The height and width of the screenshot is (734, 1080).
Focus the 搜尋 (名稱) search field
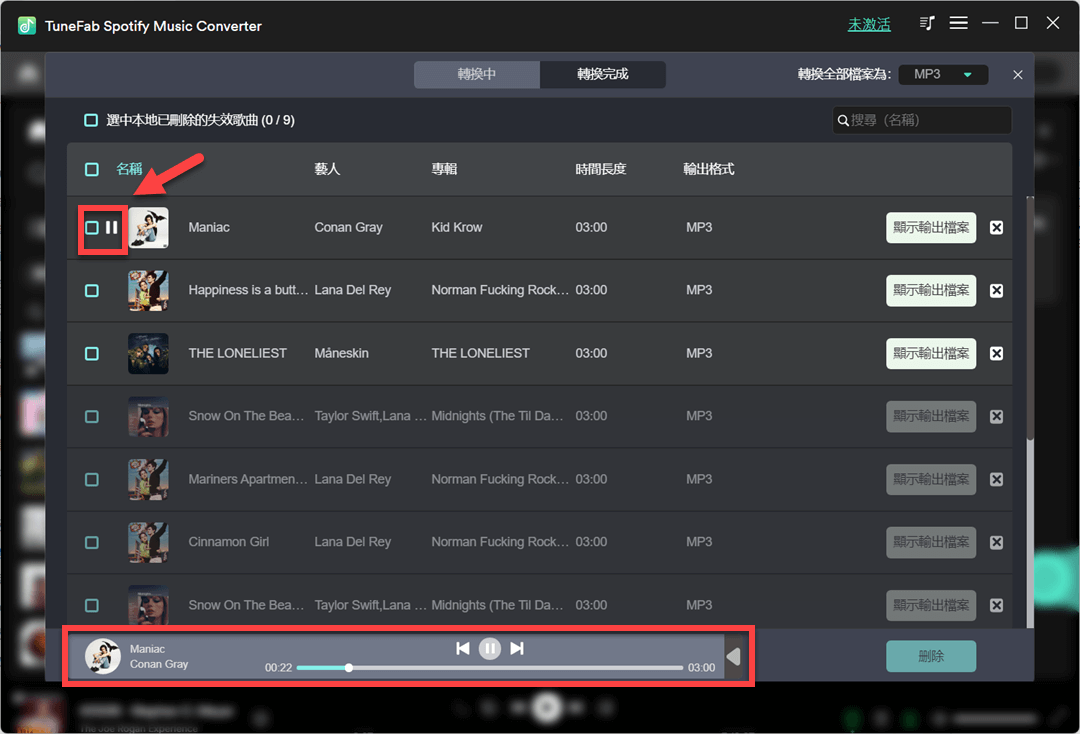(x=922, y=120)
